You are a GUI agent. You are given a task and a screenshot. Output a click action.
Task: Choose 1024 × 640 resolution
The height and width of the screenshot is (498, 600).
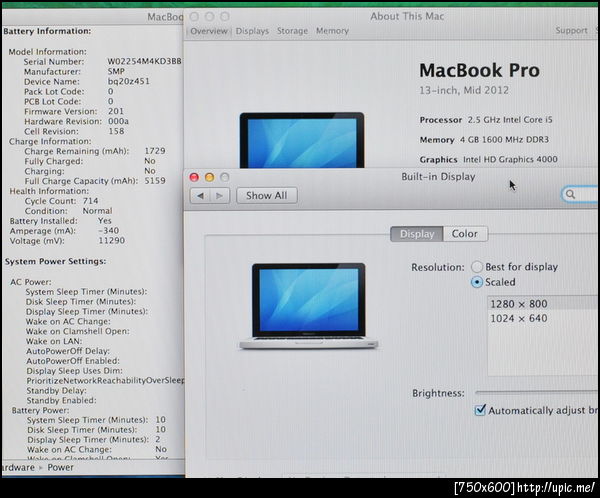pos(543,318)
